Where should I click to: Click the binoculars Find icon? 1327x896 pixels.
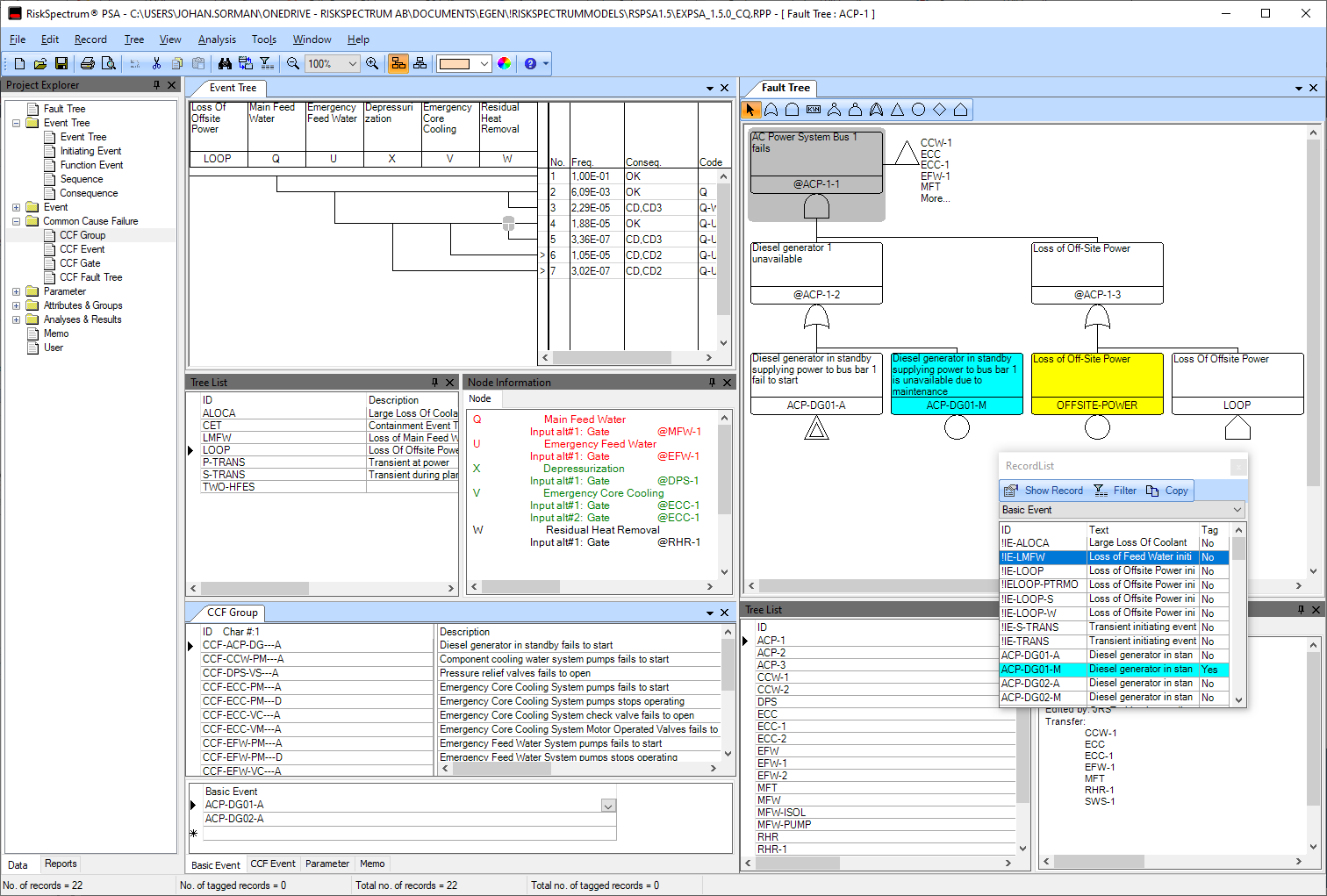pos(225,63)
